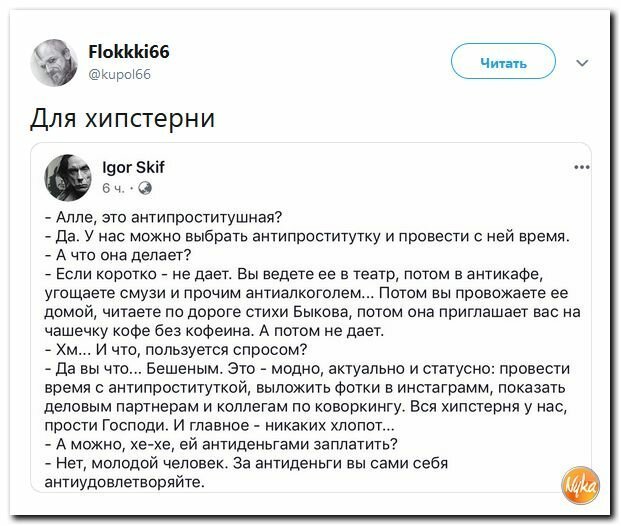Click the line Алле, это антипроститушная?

(164, 217)
